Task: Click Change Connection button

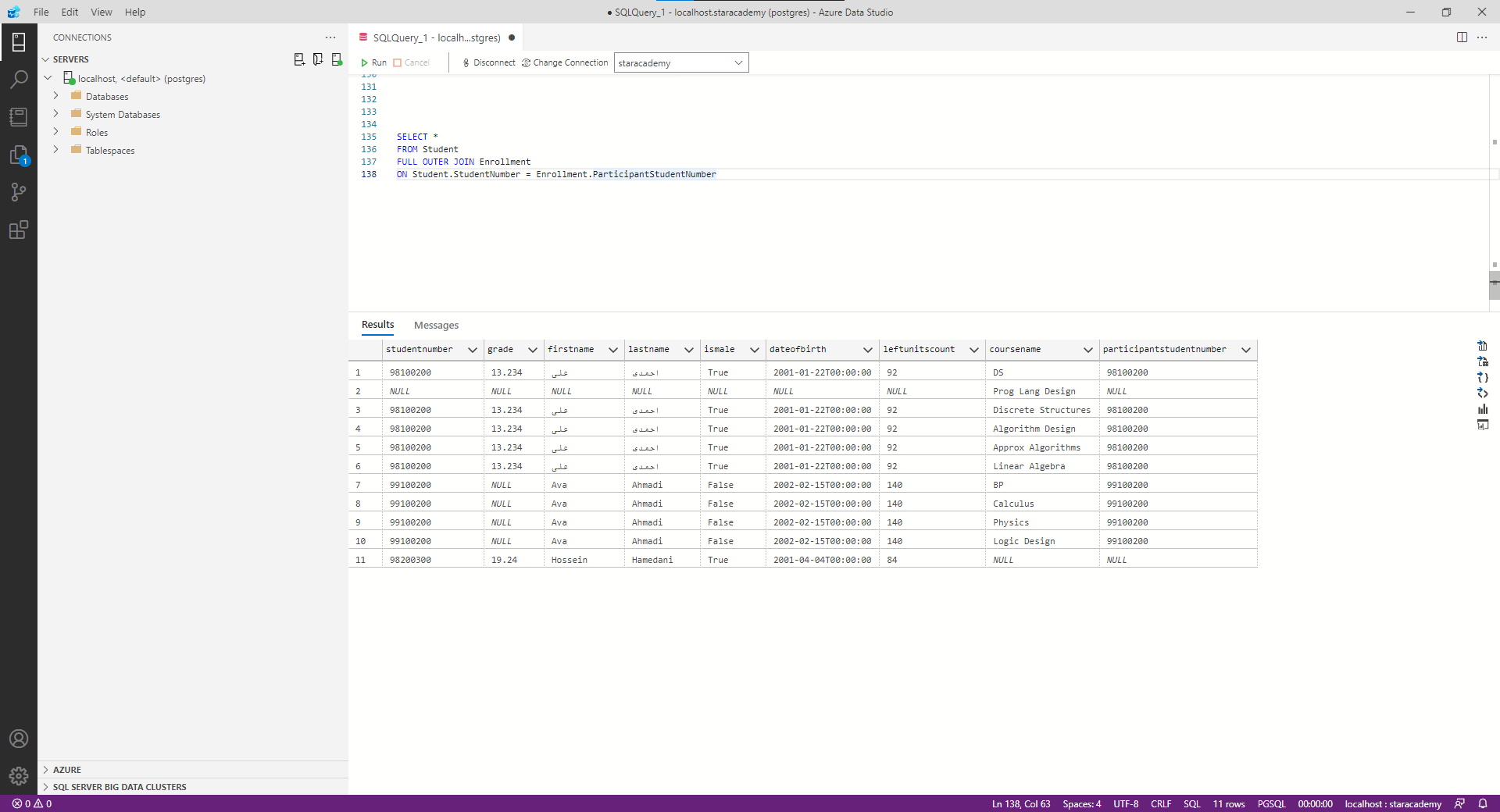Action: (565, 62)
